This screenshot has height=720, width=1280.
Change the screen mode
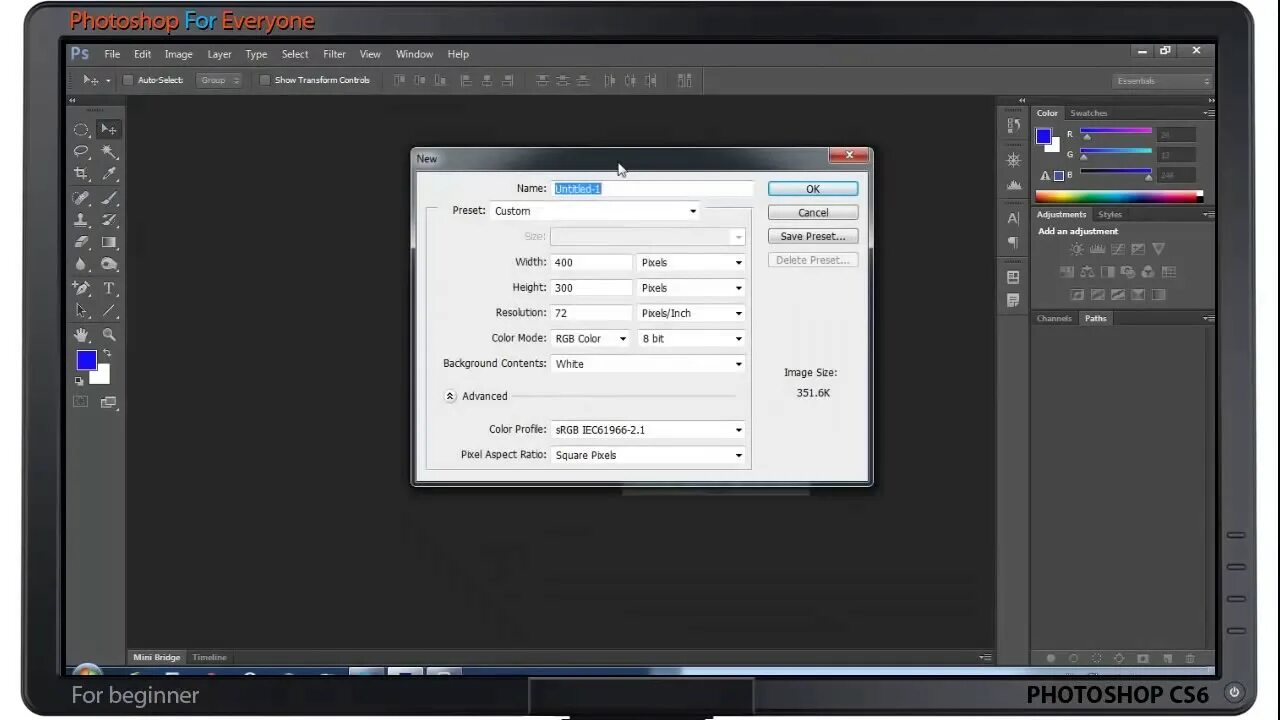(108, 402)
